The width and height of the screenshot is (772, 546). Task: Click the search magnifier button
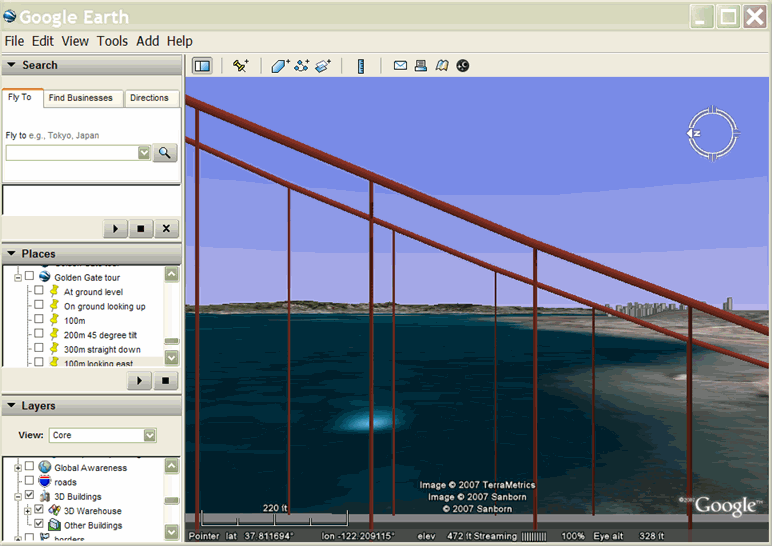click(x=165, y=153)
